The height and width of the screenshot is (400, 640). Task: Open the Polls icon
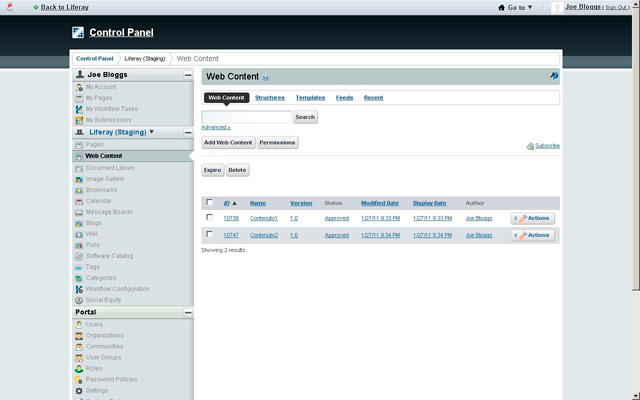coord(79,245)
